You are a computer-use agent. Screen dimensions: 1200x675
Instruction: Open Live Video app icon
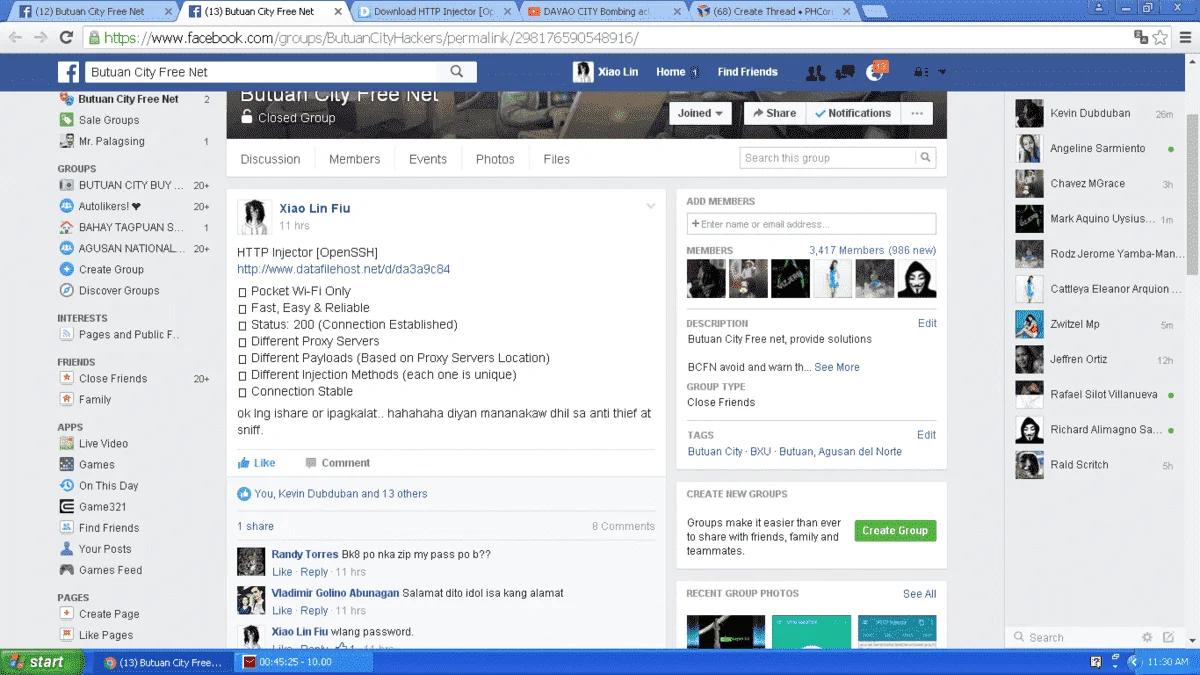coord(66,444)
